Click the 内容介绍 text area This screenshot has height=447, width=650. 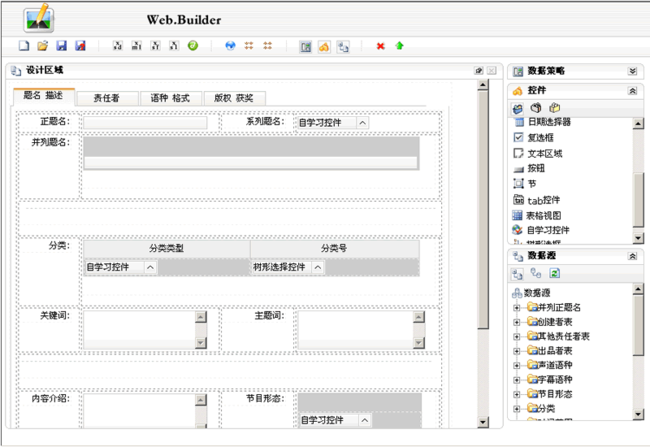click(x=145, y=411)
